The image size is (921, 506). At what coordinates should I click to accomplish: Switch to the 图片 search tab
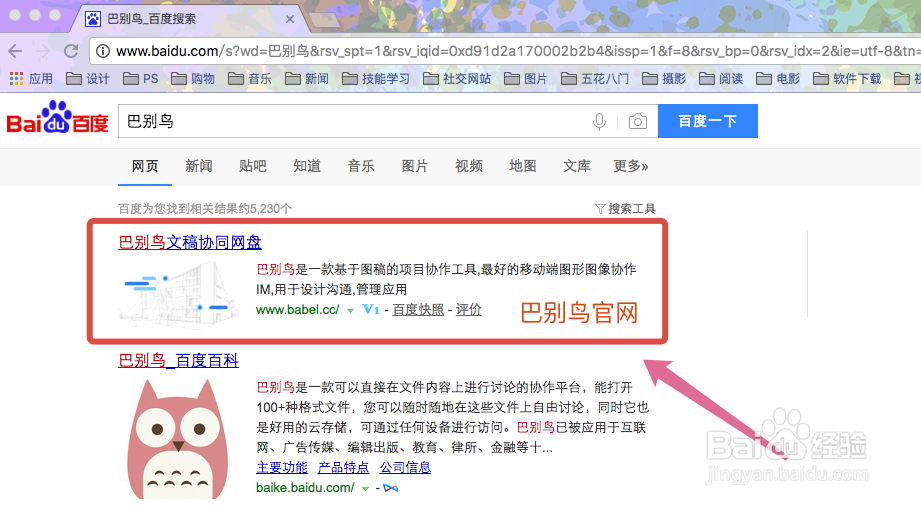tap(415, 166)
